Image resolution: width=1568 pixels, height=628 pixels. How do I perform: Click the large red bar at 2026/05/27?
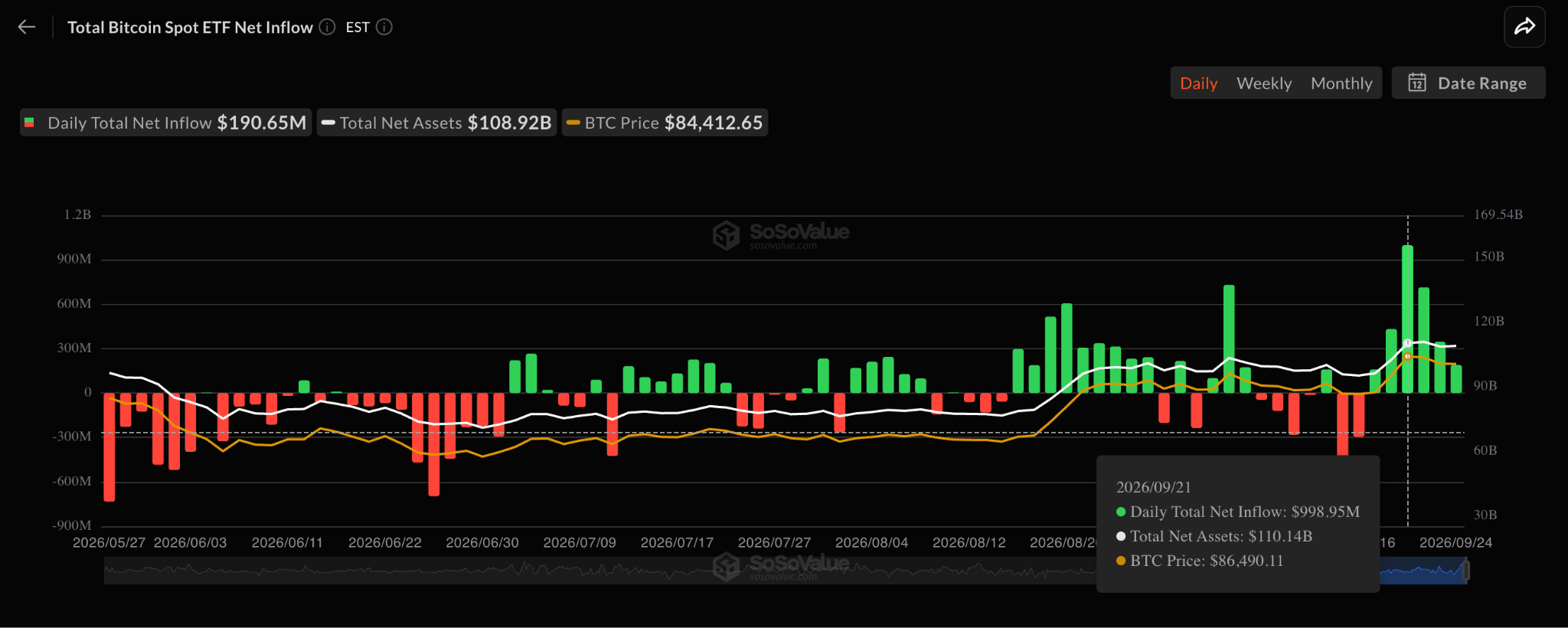click(109, 447)
